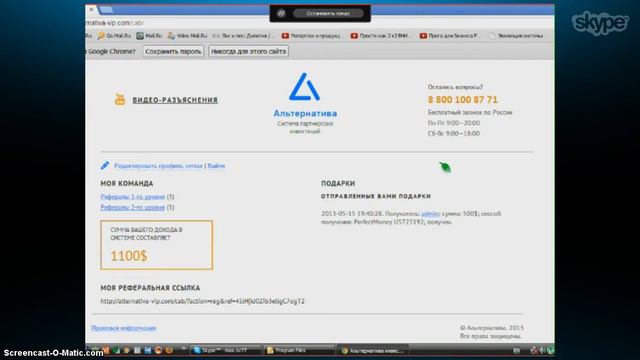Open first-level referrals link
This screenshot has width=640, height=360.
[133, 197]
